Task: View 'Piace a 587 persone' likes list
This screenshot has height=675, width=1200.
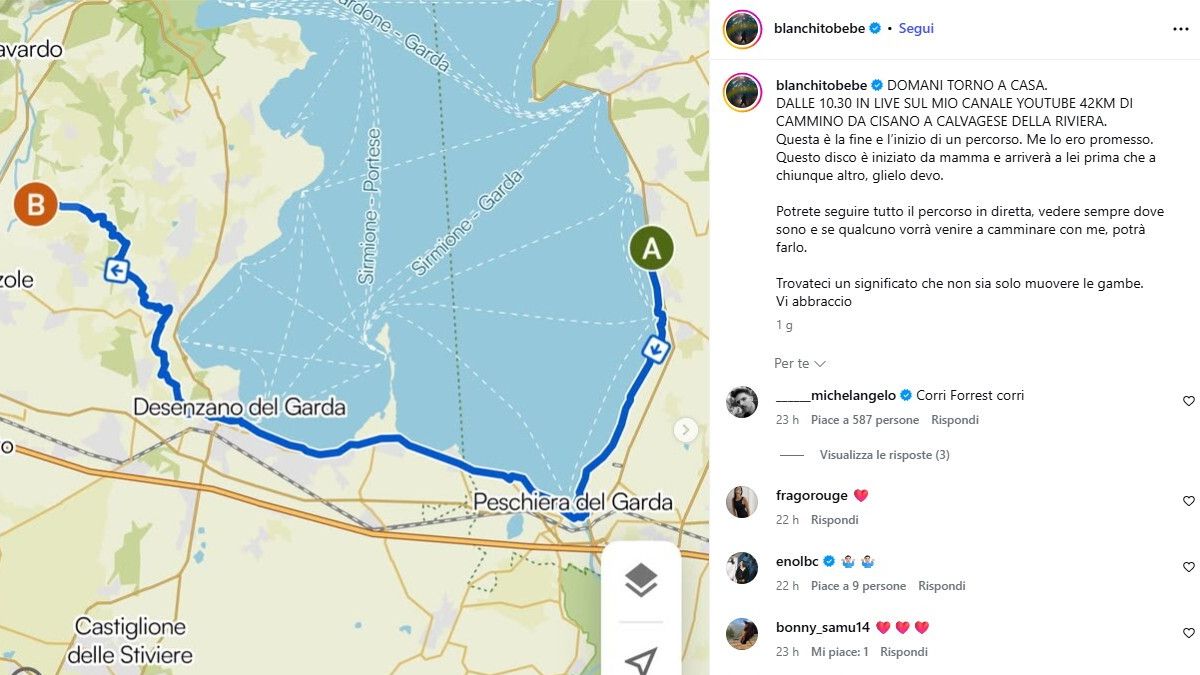Action: pyautogui.click(x=865, y=420)
